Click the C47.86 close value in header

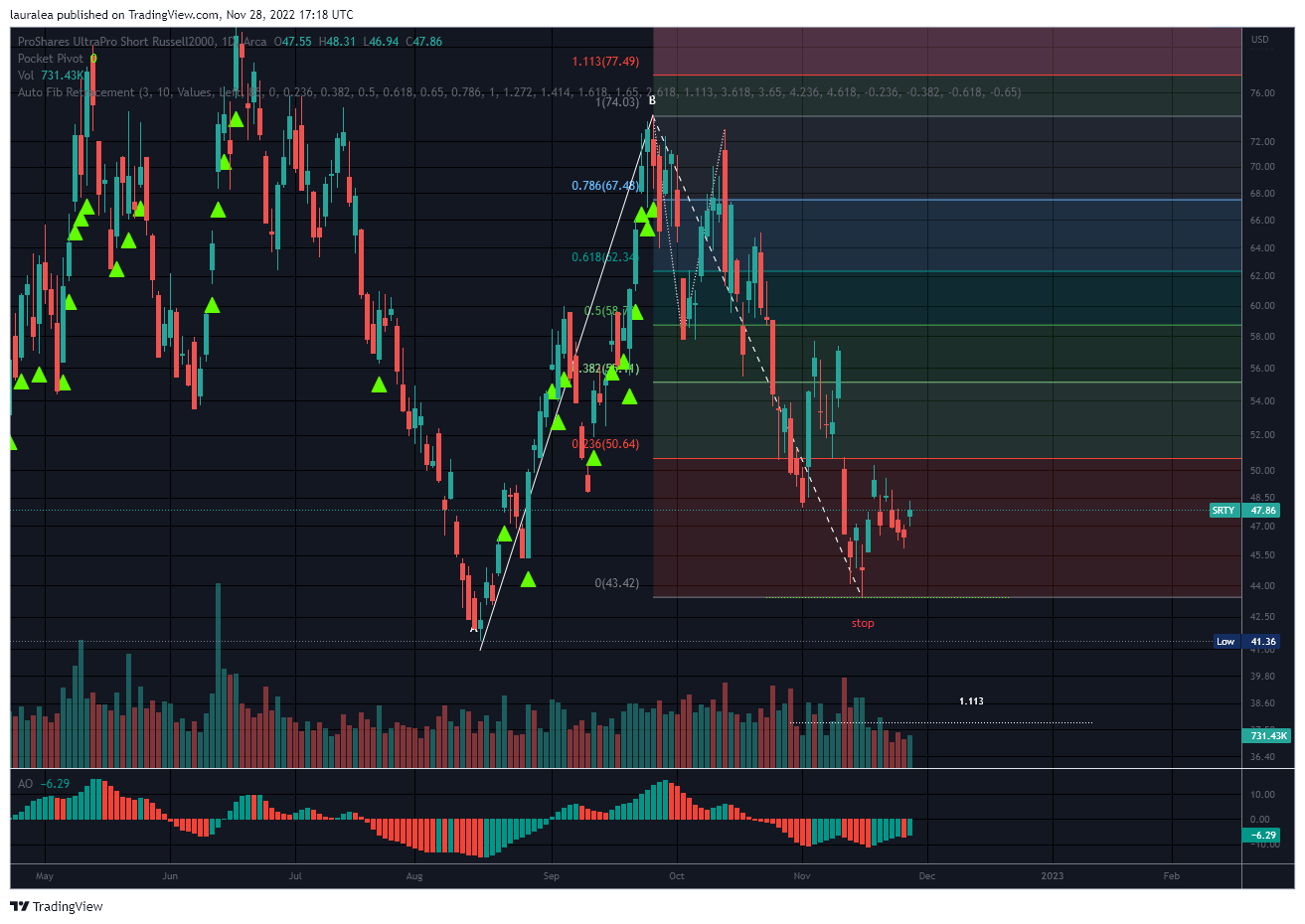[424, 42]
